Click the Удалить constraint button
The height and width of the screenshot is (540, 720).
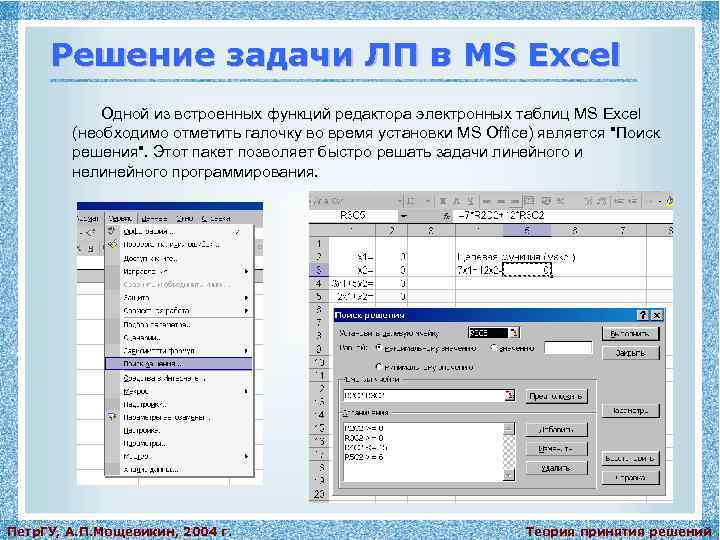(x=556, y=468)
